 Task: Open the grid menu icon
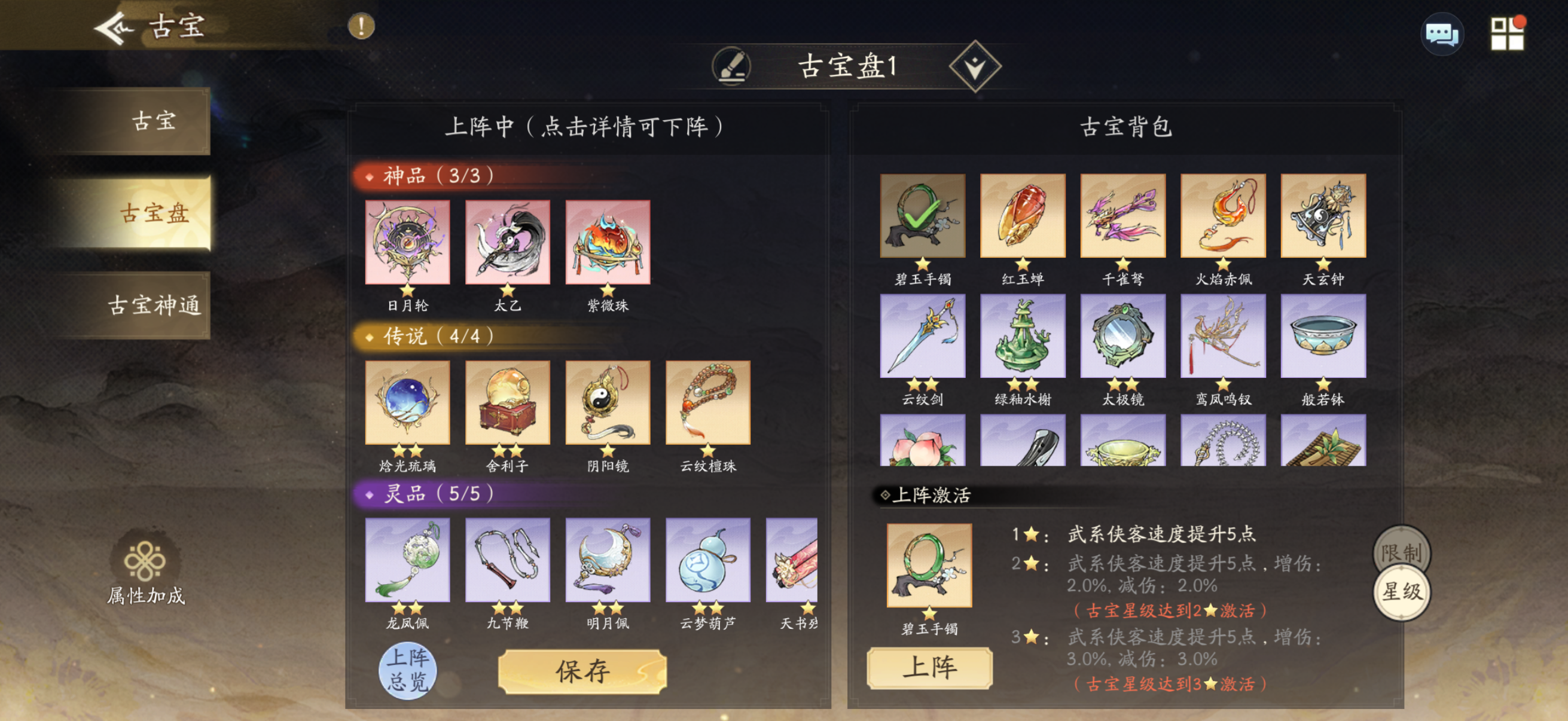coord(1507,33)
